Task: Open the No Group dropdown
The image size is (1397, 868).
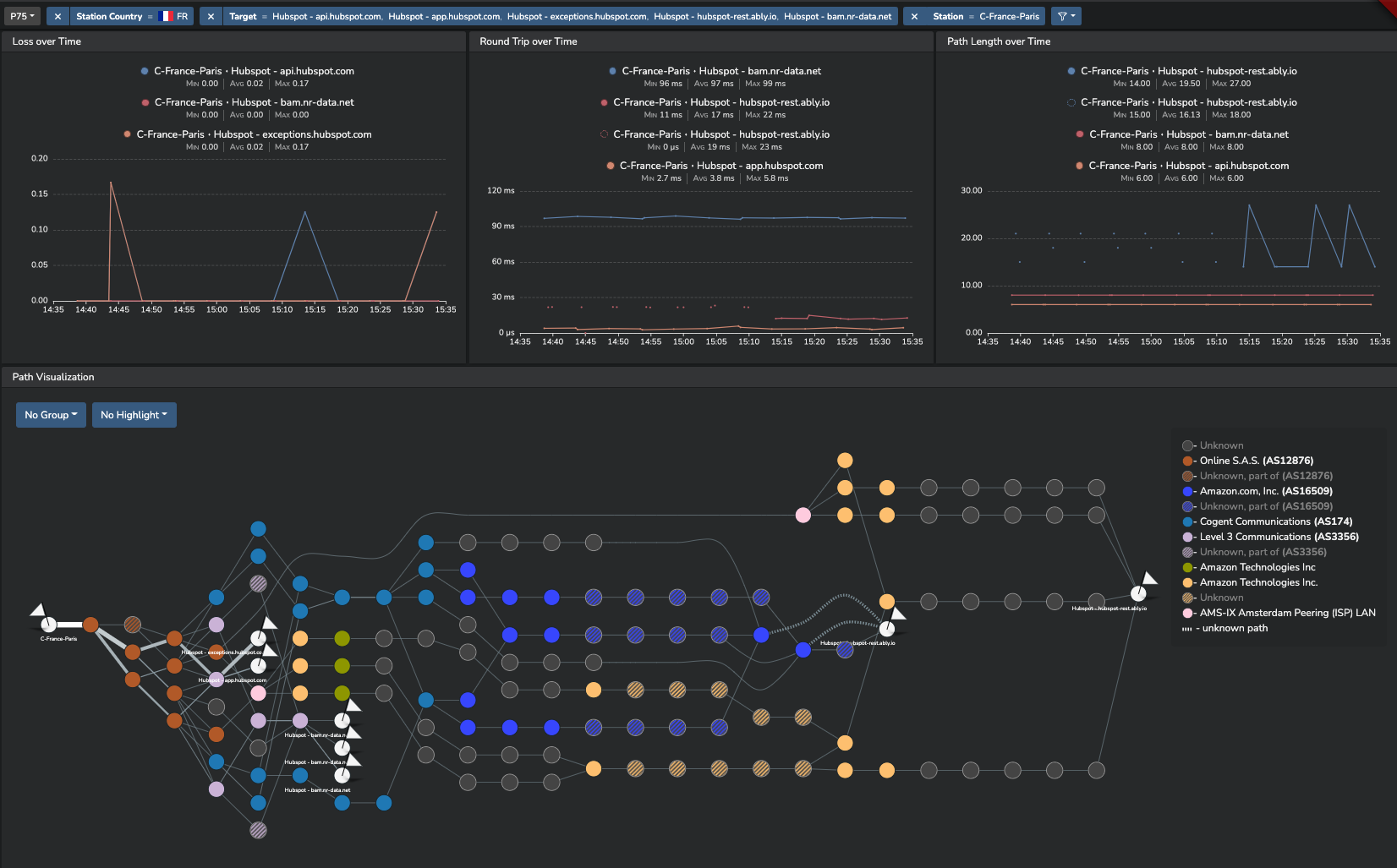Action: coord(51,415)
